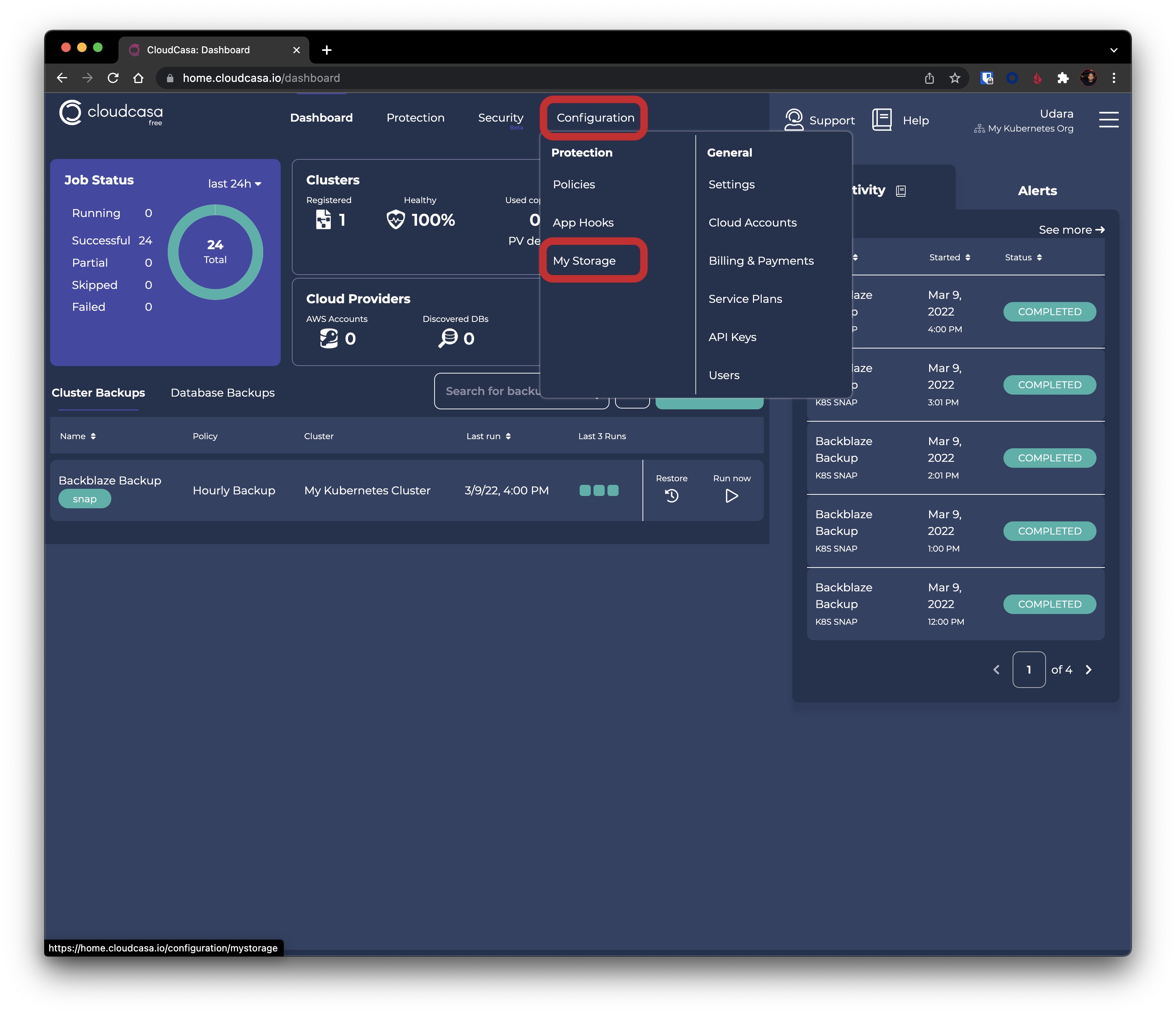Click the browser forward arrow
Viewport: 1176px width, 1015px height.
[87, 78]
